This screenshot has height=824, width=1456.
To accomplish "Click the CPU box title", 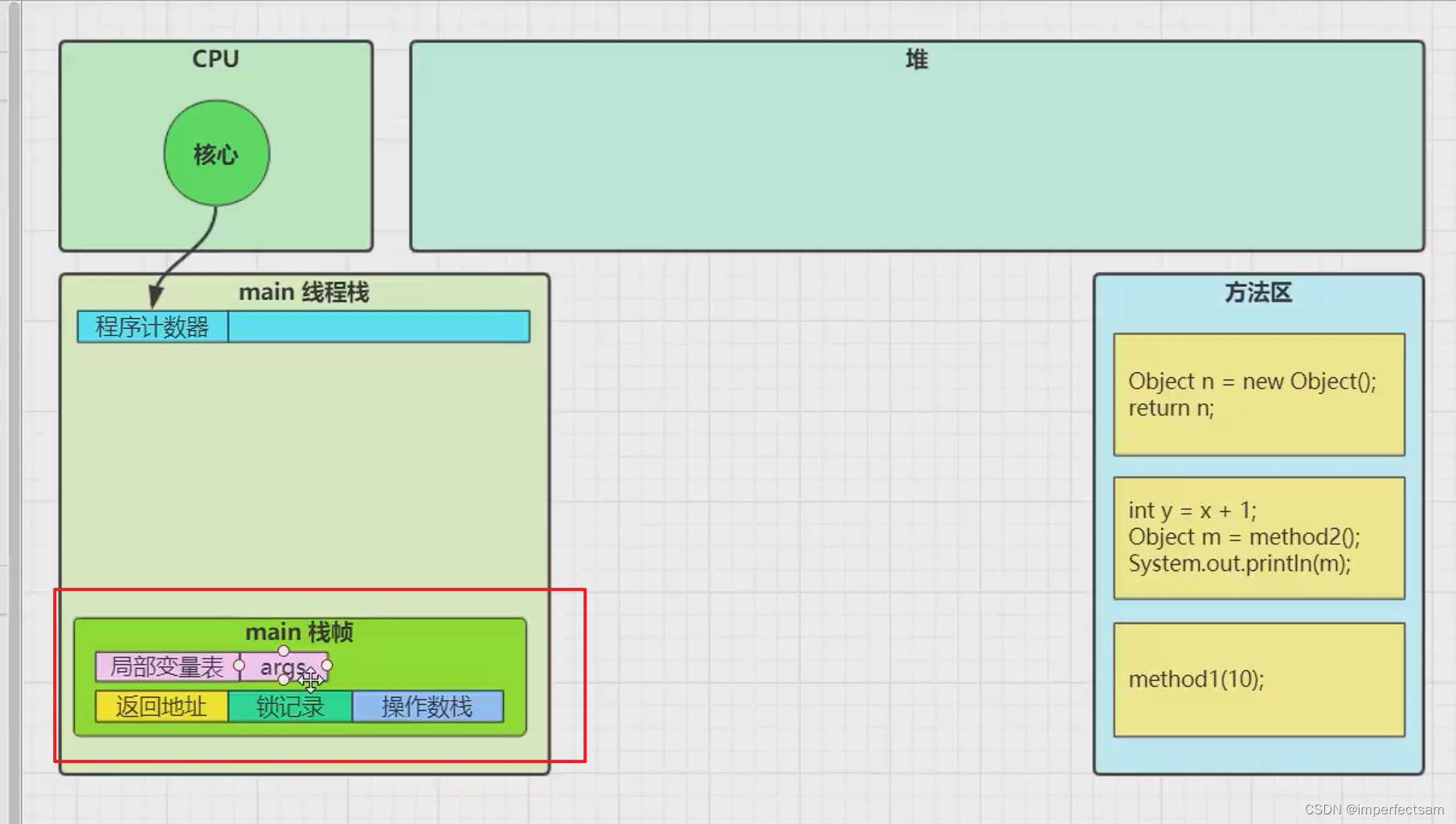I will 215,59.
